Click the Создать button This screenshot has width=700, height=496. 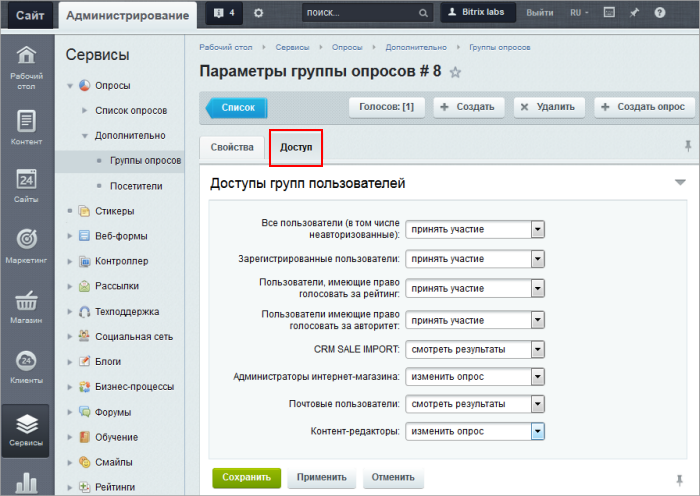click(469, 107)
